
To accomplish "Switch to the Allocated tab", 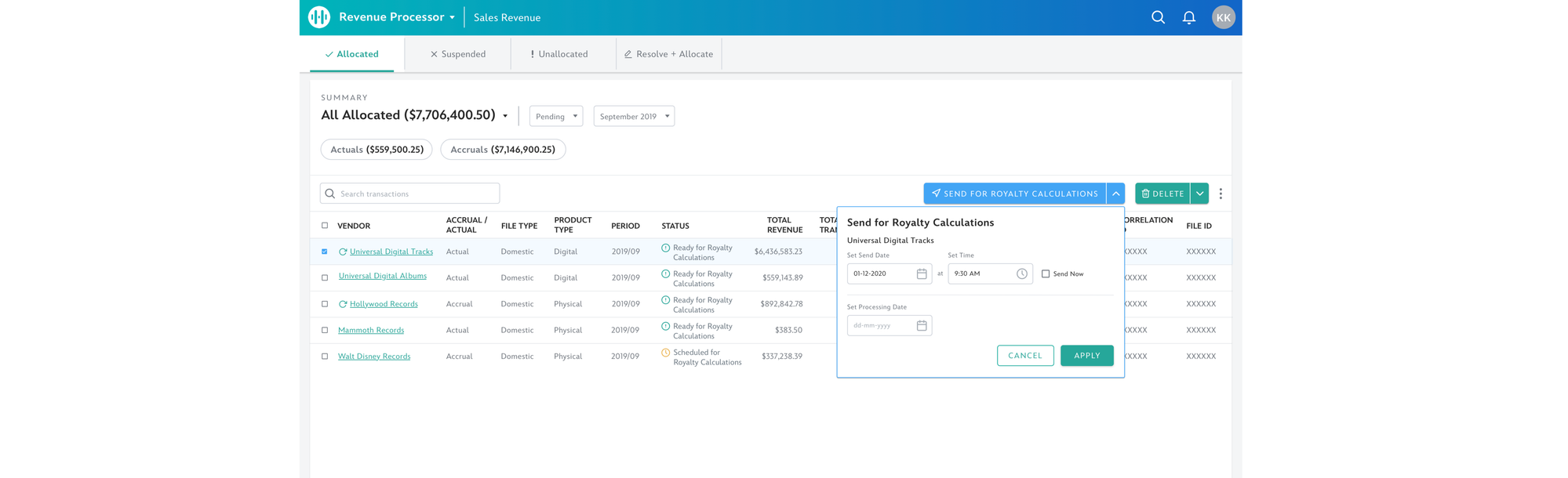I will pyautogui.click(x=352, y=54).
